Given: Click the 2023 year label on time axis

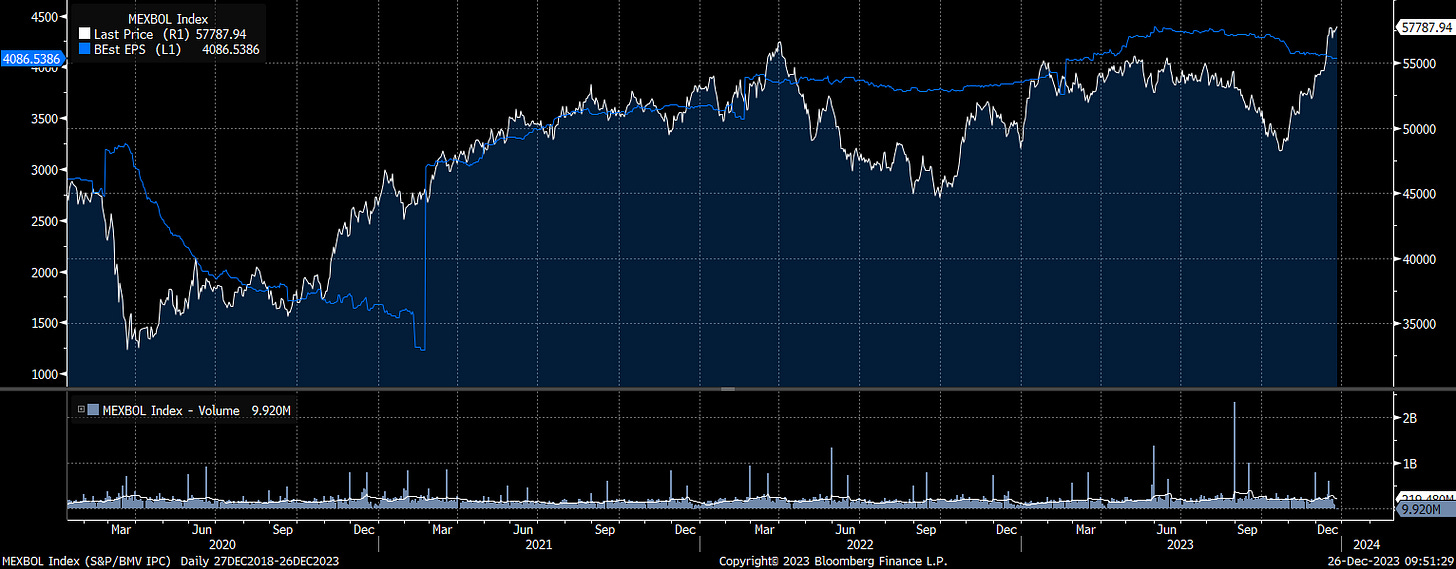Looking at the screenshot, I should pyautogui.click(x=1180, y=545).
